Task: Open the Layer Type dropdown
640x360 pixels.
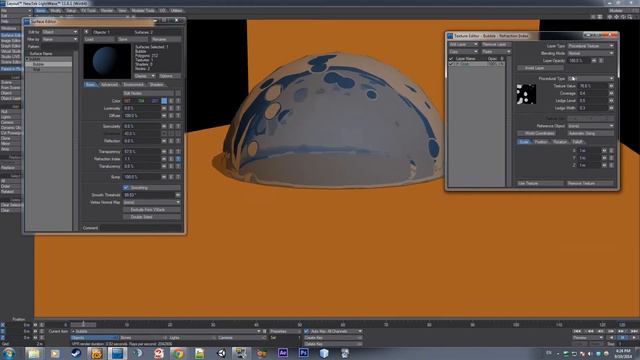Action: (591, 46)
